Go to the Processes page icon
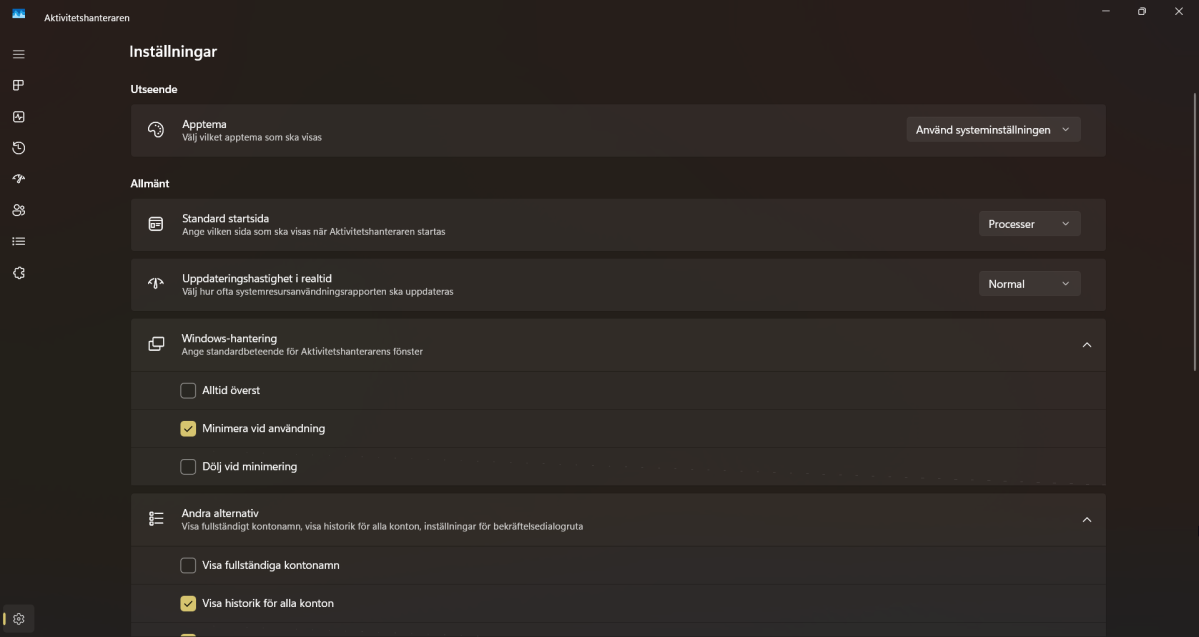The width and height of the screenshot is (1199, 637). click(18, 85)
